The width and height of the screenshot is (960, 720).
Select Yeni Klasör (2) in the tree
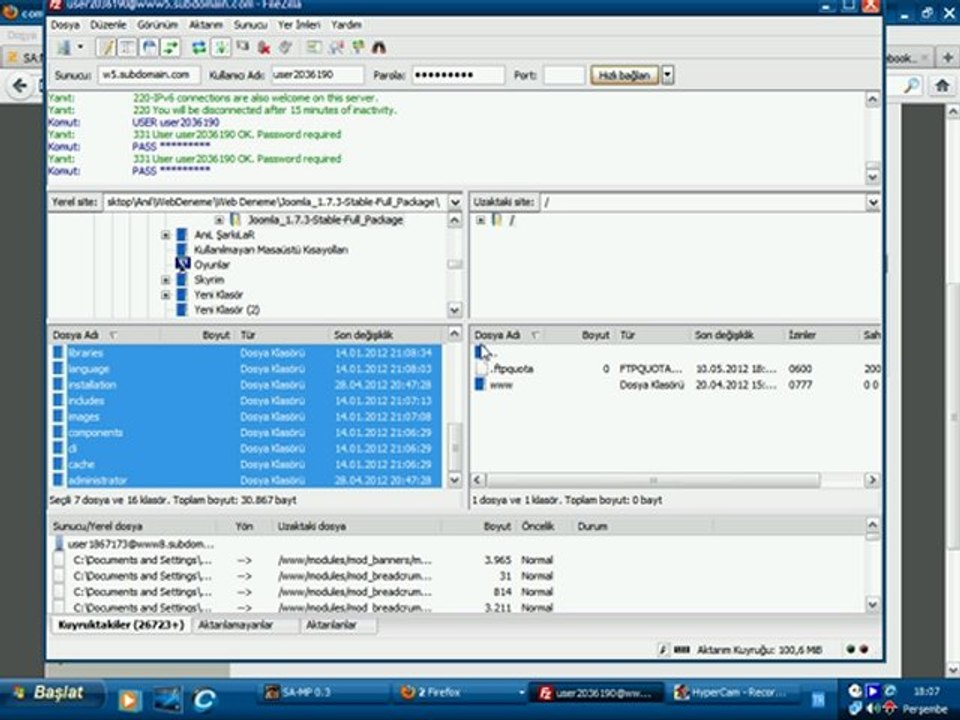pyautogui.click(x=227, y=310)
